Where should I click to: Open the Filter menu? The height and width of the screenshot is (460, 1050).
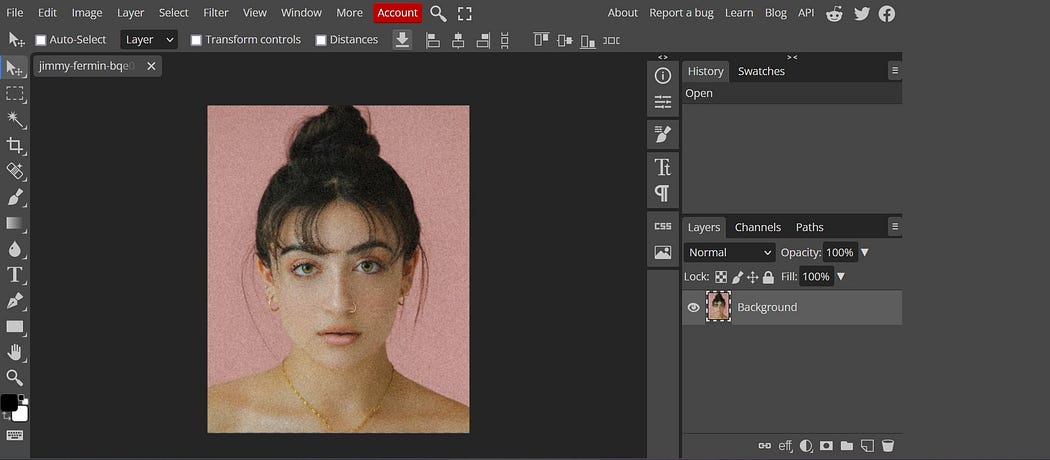coord(215,13)
